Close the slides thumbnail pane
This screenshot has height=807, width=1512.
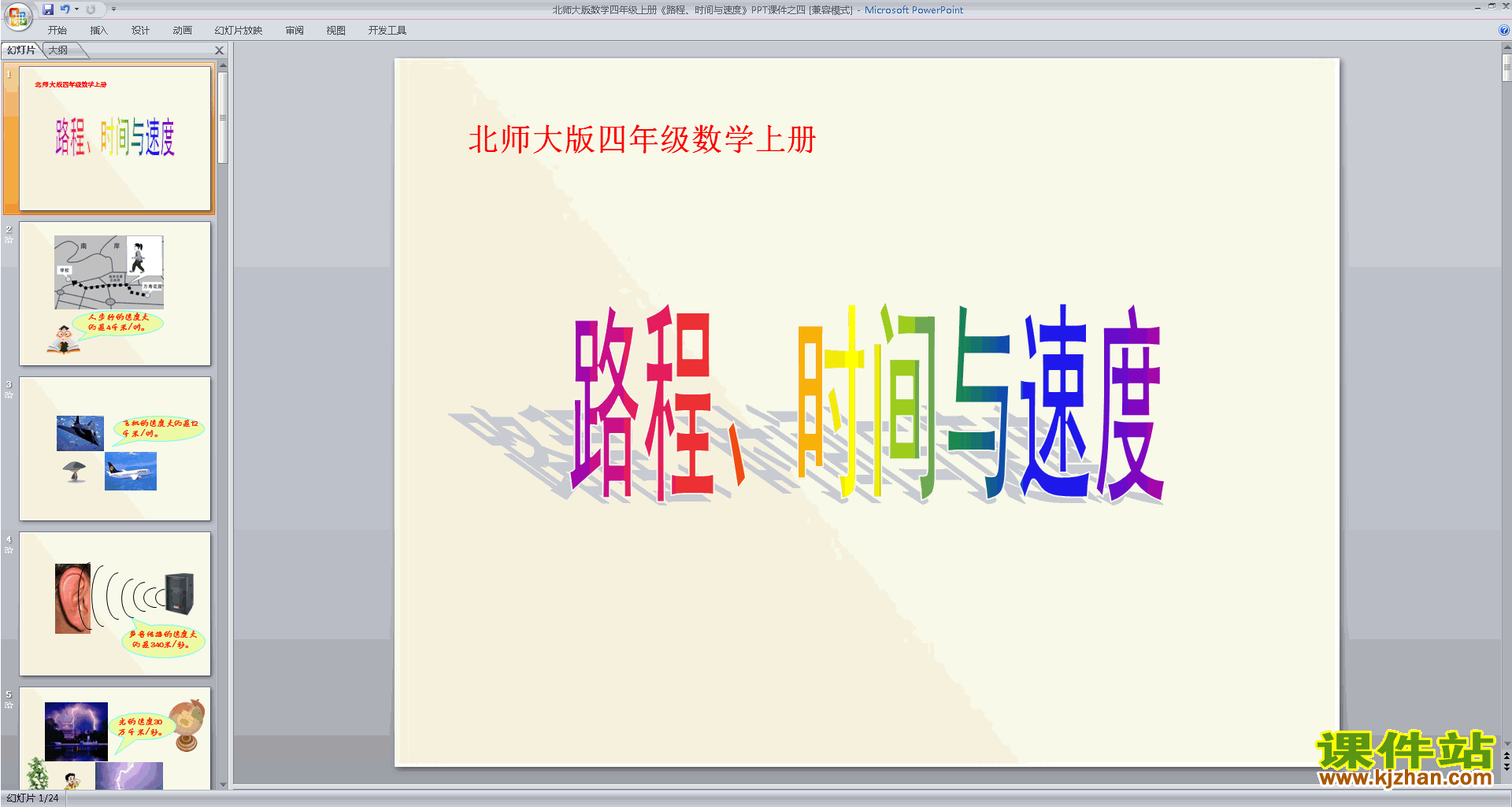pos(220,50)
